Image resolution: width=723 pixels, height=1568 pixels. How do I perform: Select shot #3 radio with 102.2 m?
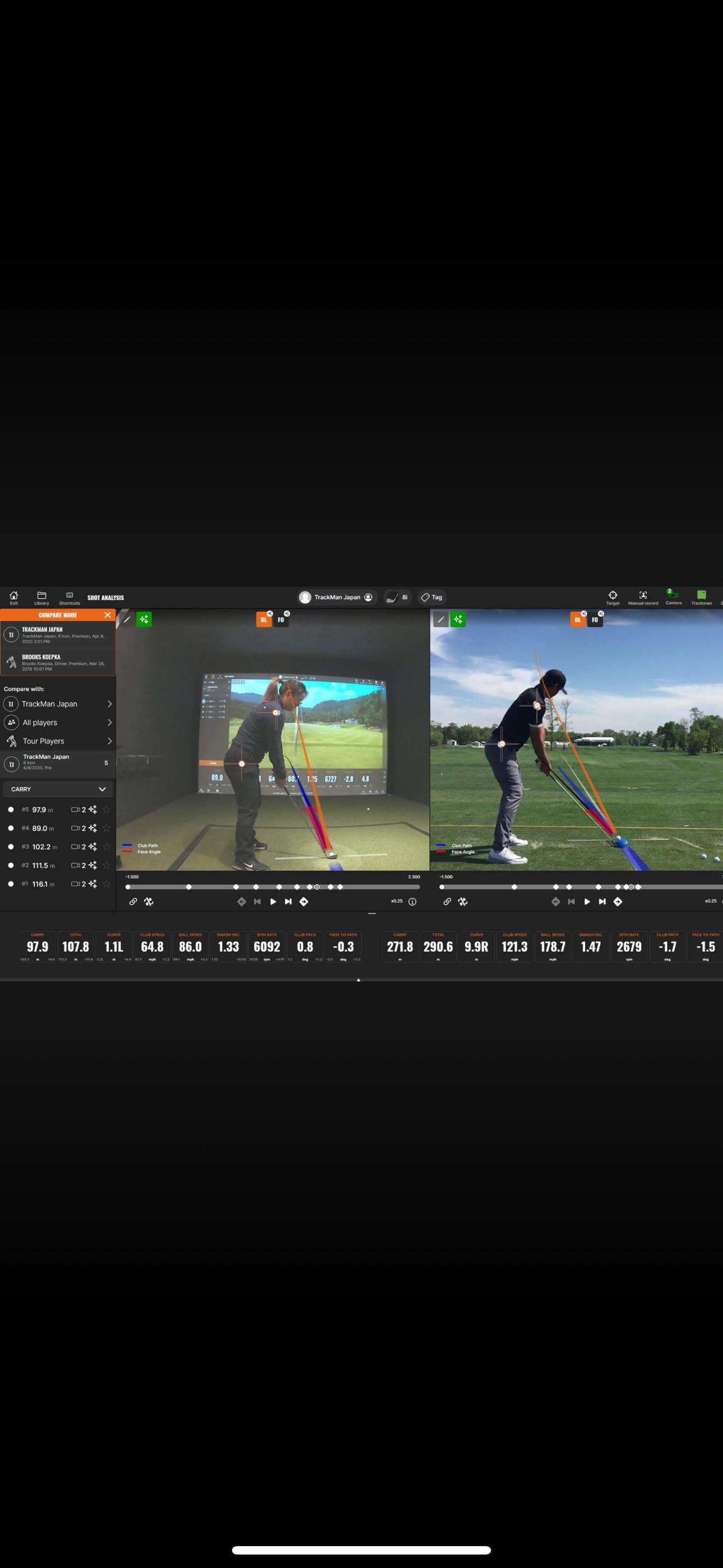[x=11, y=847]
